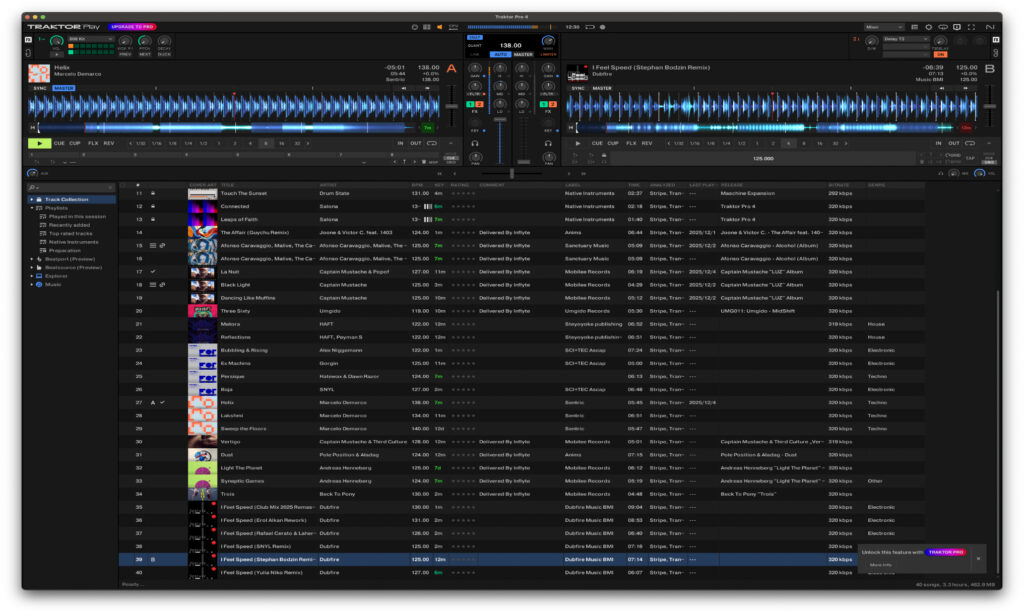Click the speaker icon in the top header
The image size is (1024, 614).
[x=440, y=27]
